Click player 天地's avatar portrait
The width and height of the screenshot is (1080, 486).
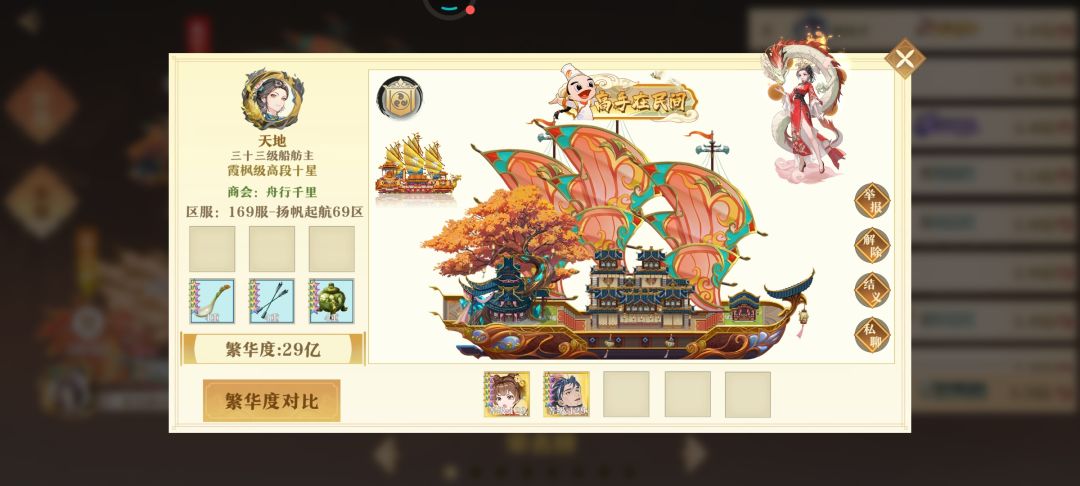click(272, 100)
